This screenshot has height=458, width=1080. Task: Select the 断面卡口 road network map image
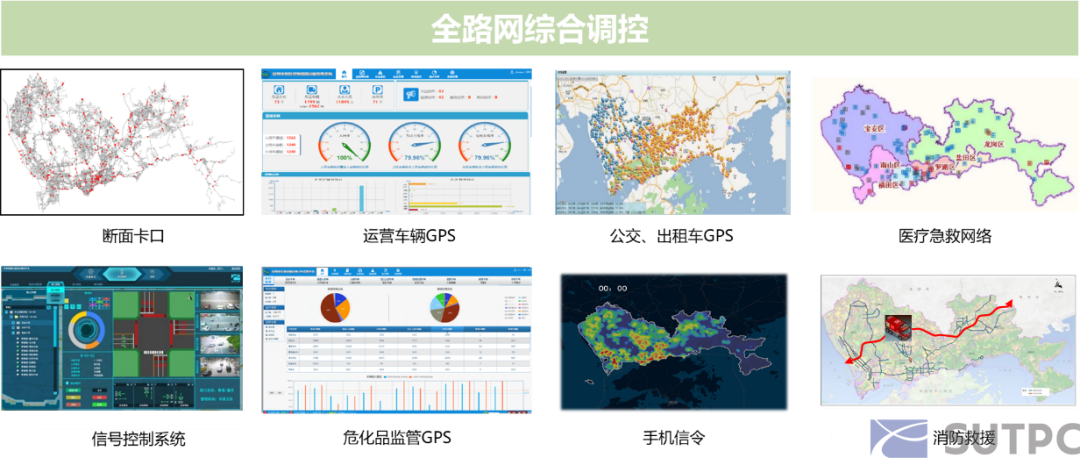(x=122, y=142)
